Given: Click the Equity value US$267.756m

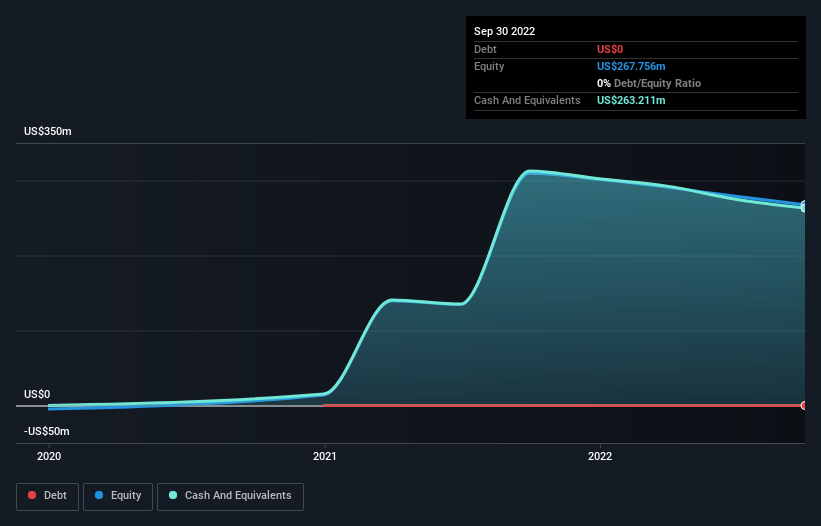Looking at the screenshot, I should 631,66.
